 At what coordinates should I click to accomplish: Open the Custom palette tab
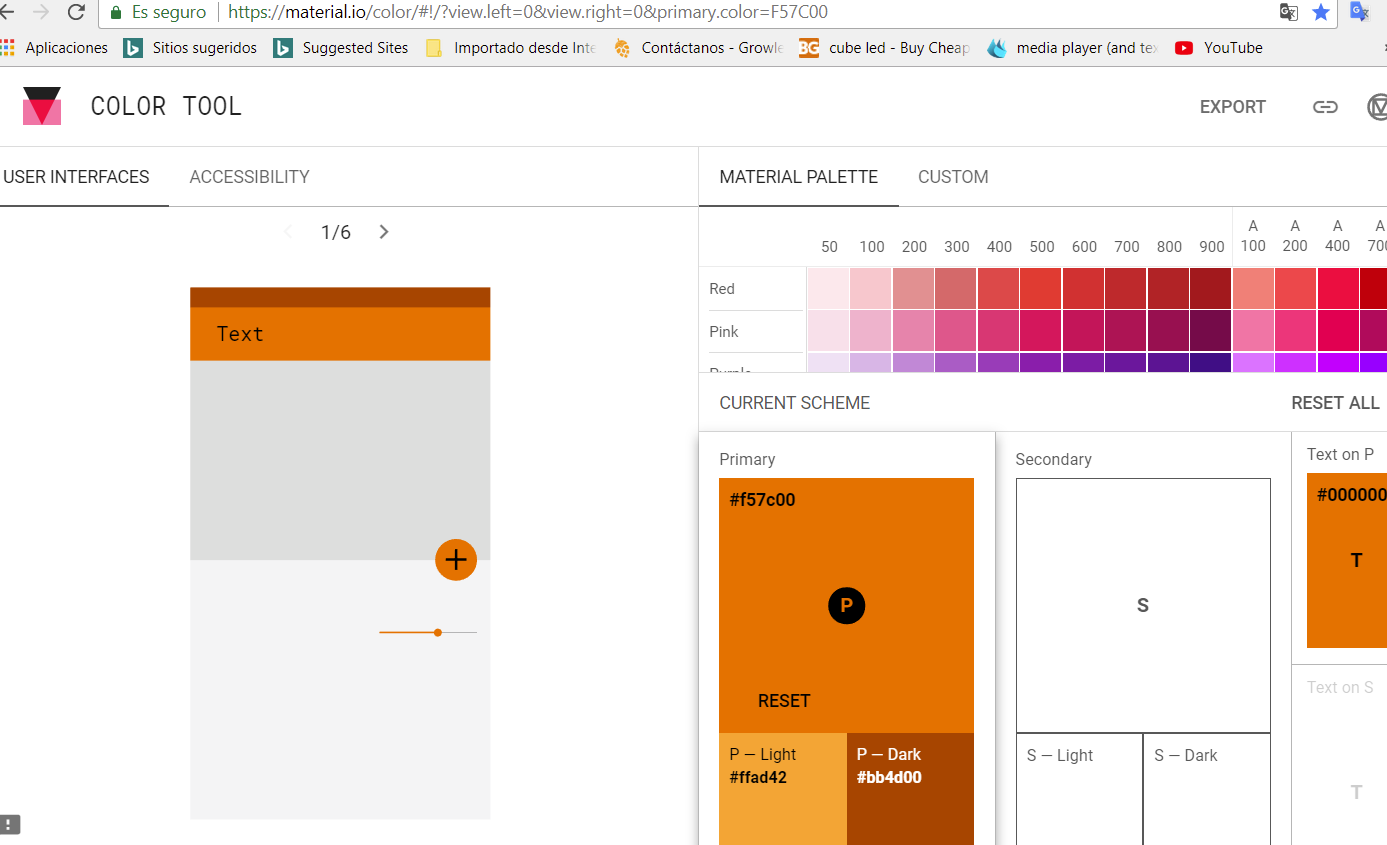953,177
